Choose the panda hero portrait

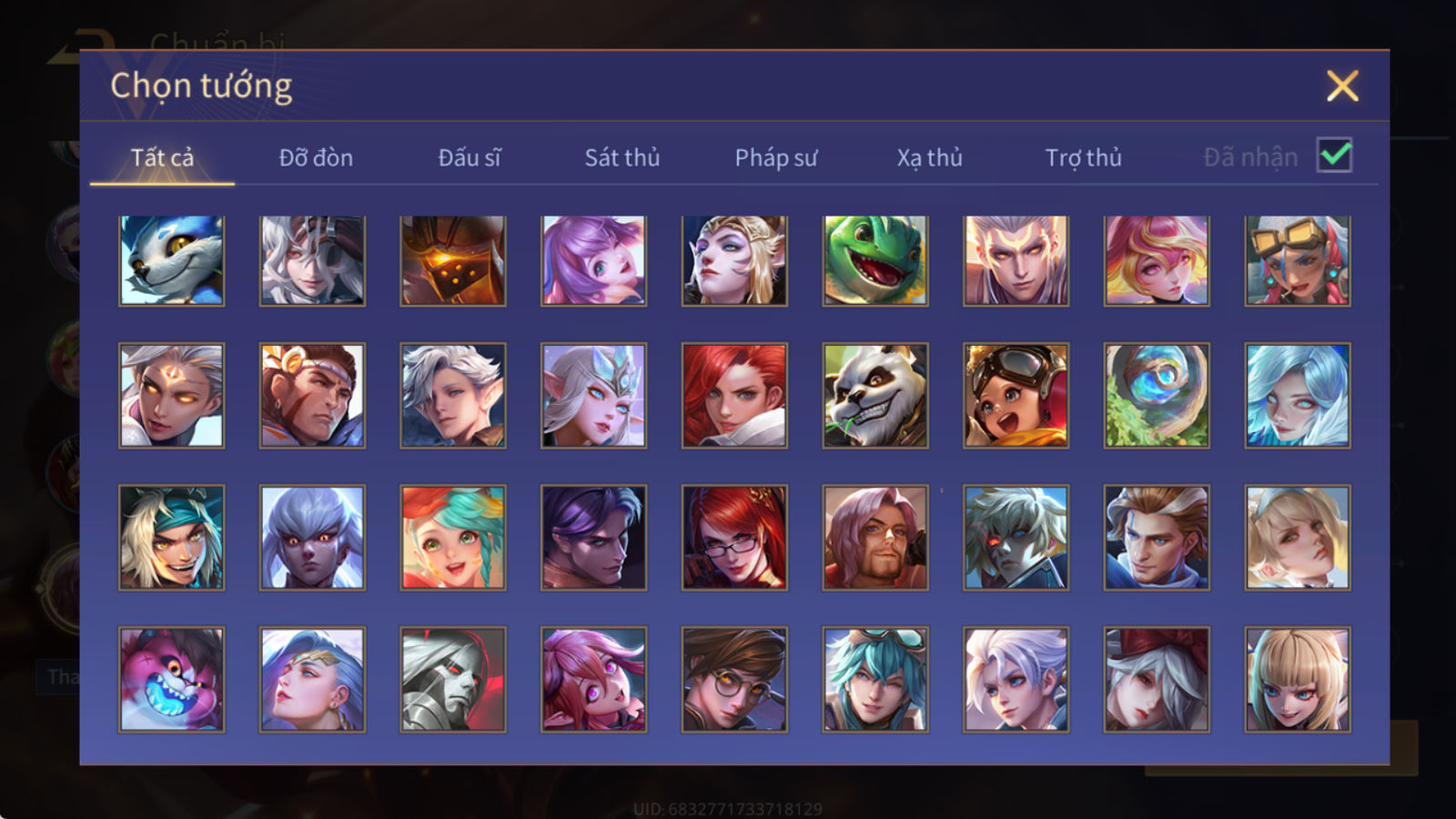[875, 395]
